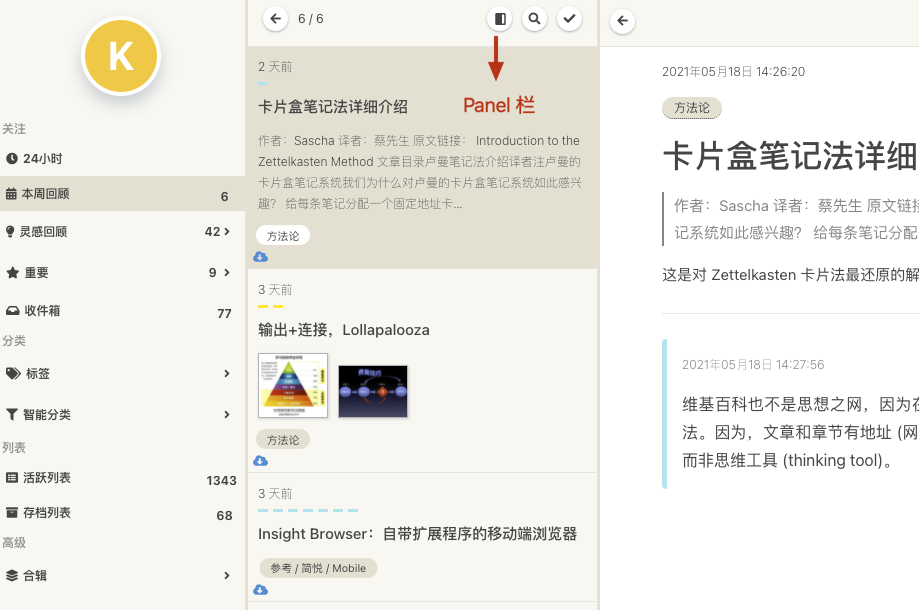Click the lightbulb icon beside 灵感回顾
Image resolution: width=919 pixels, height=610 pixels.
[x=10, y=231]
